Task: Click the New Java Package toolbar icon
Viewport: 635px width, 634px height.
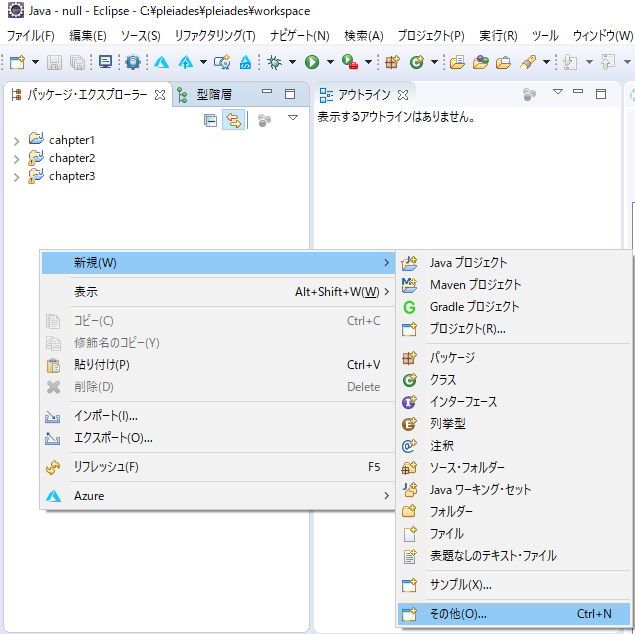Action: tap(392, 62)
